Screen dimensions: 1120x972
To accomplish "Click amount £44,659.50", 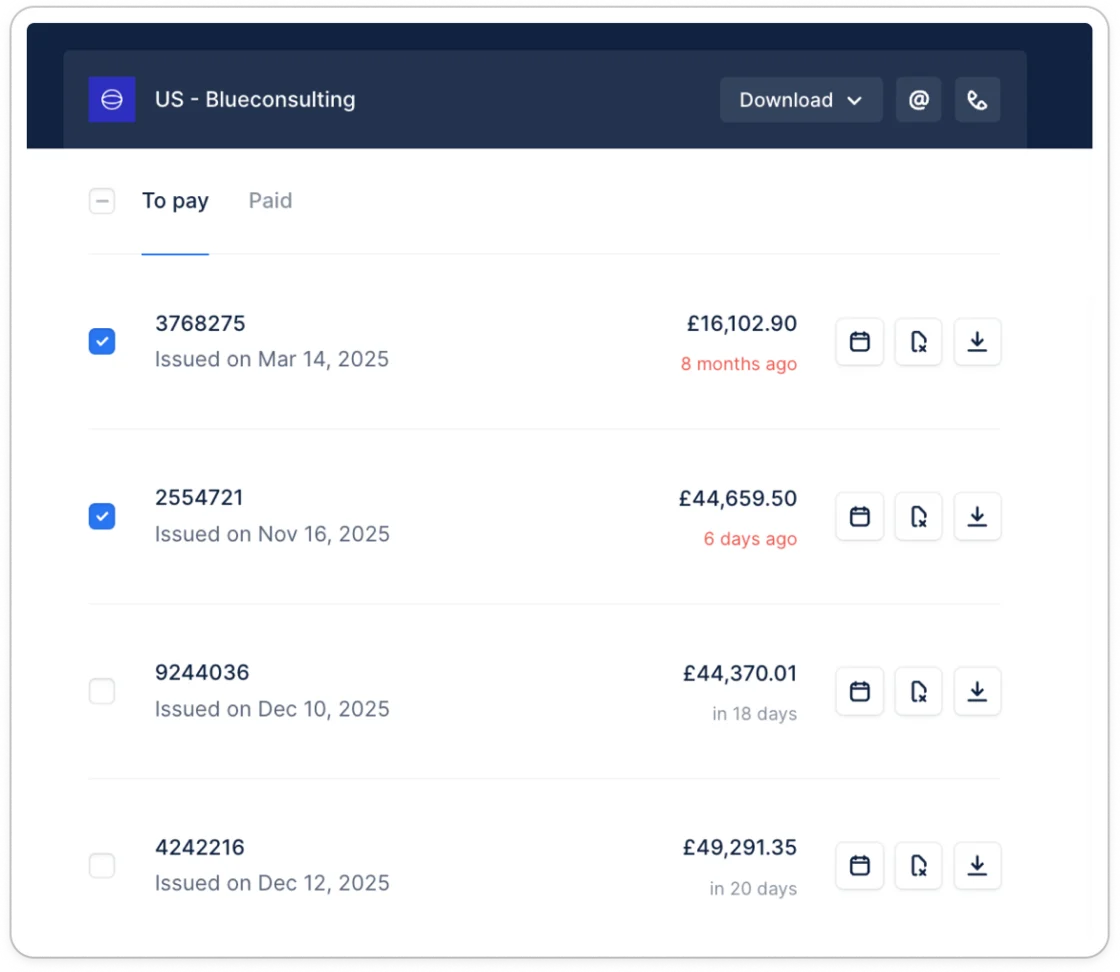I will point(737,498).
